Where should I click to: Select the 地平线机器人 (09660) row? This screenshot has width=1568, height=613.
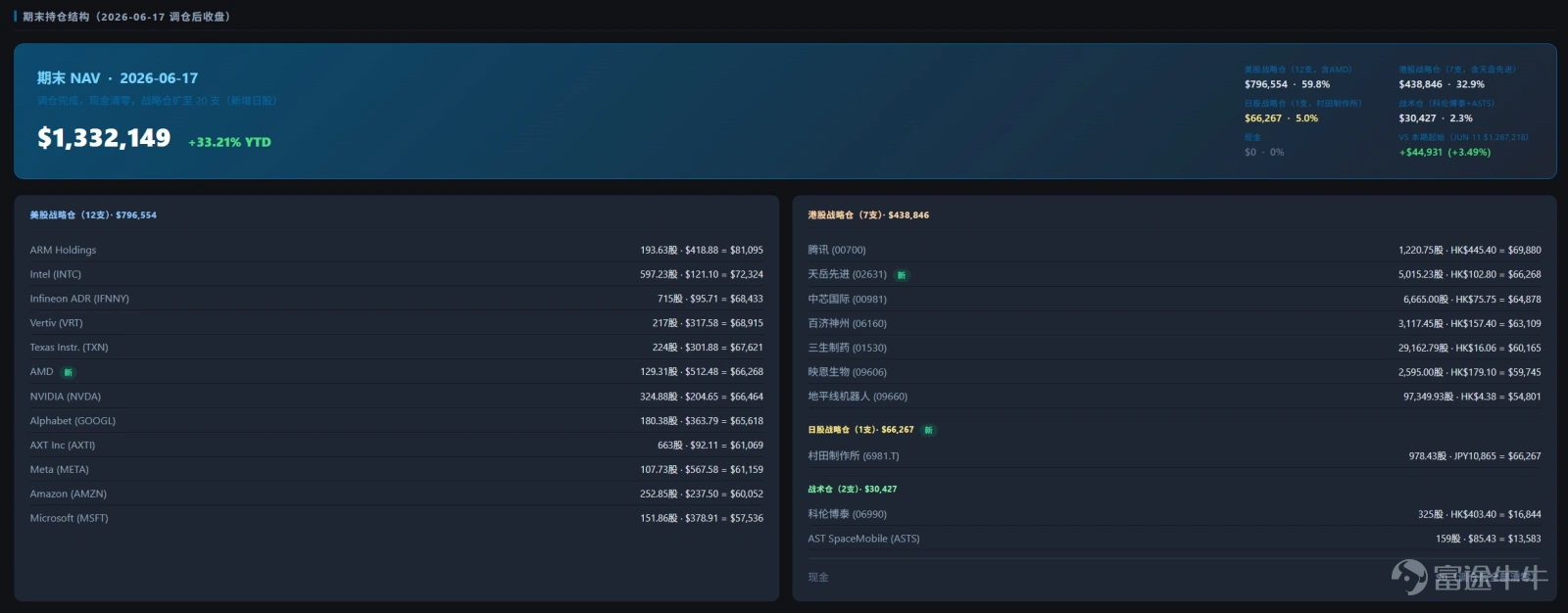[1174, 398]
